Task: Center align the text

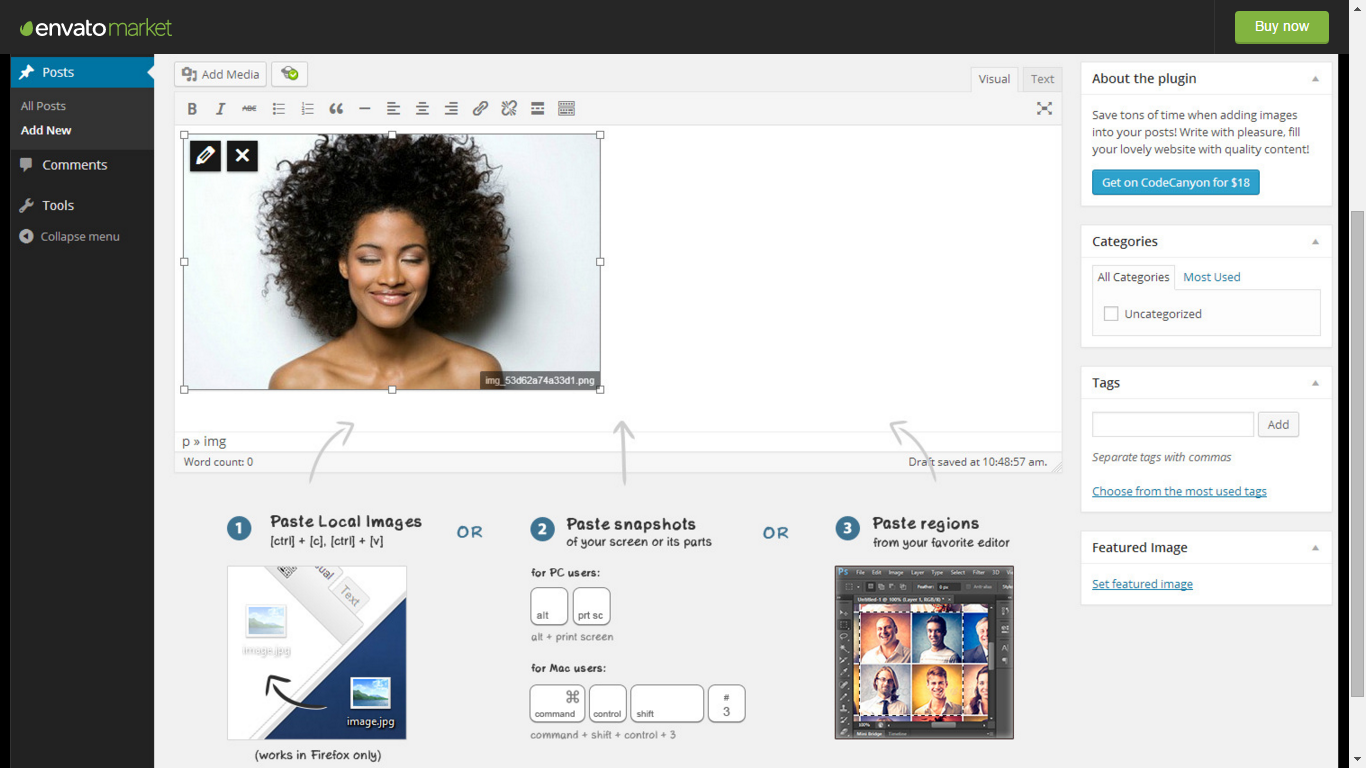Action: [423, 109]
